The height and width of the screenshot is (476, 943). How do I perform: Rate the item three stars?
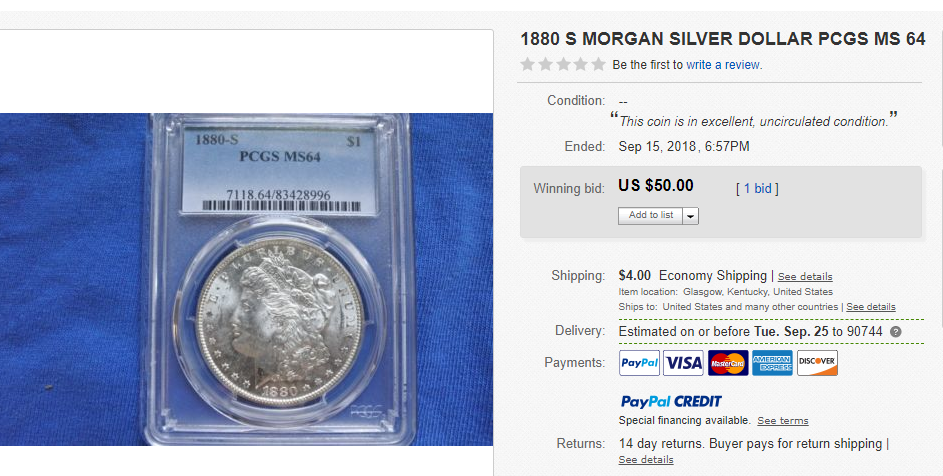(x=563, y=64)
